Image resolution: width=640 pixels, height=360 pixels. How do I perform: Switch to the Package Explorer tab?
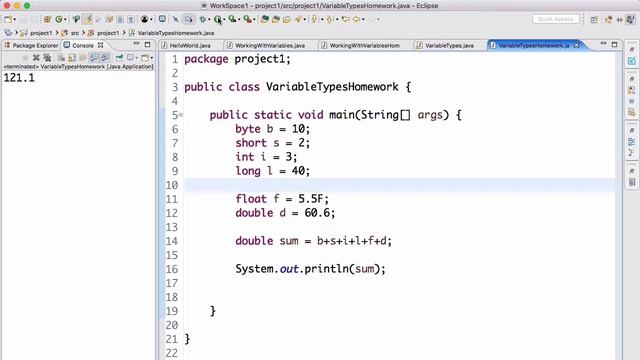tap(31, 45)
